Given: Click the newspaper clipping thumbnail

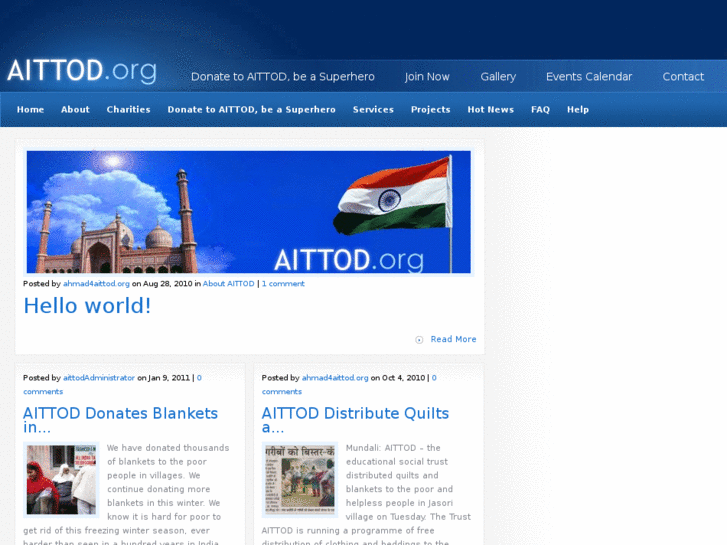Looking at the screenshot, I should pos(300,480).
